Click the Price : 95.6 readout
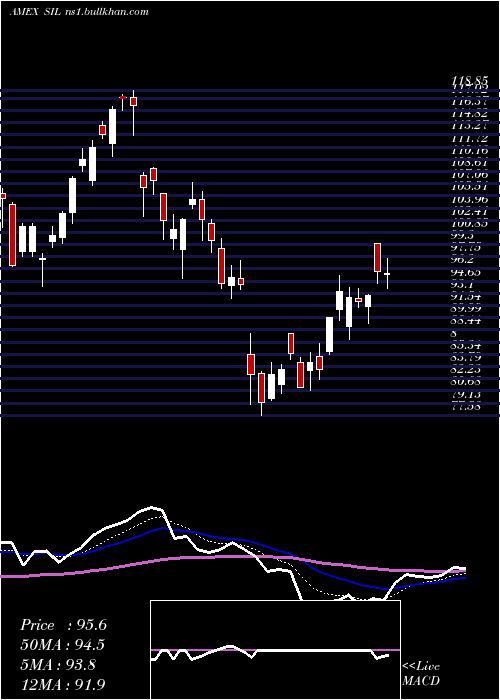Viewport: 500px width, 700px height. pyautogui.click(x=63, y=625)
